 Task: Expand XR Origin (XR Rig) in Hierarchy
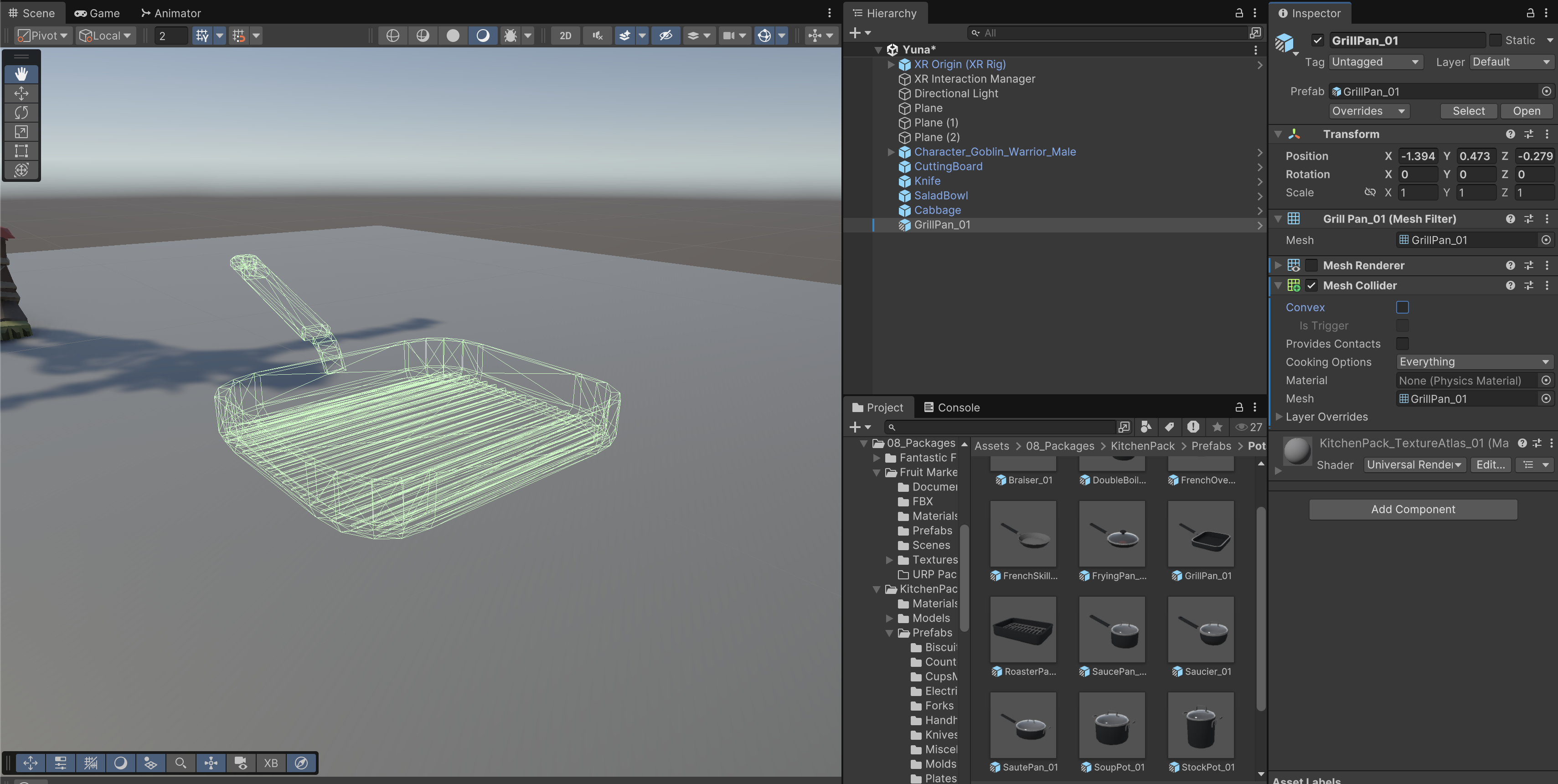pyautogui.click(x=891, y=64)
